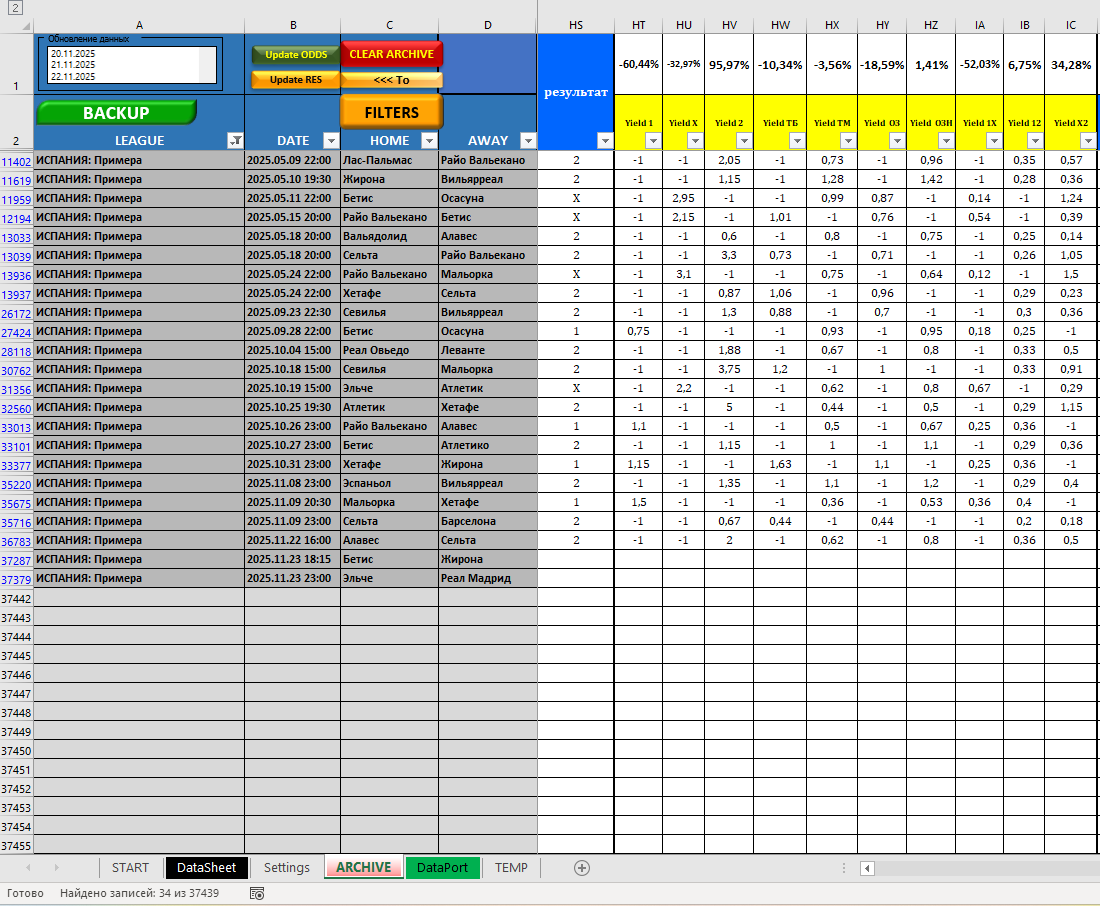The width and height of the screenshot is (1100, 906).
Task: Switch to the DataSheet tab
Action: (x=206, y=867)
